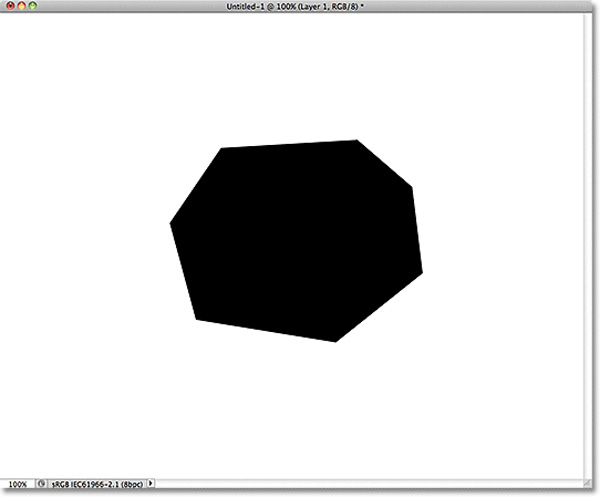Click the red close window button
Screen dimensions: 600x498
(x=9, y=6)
